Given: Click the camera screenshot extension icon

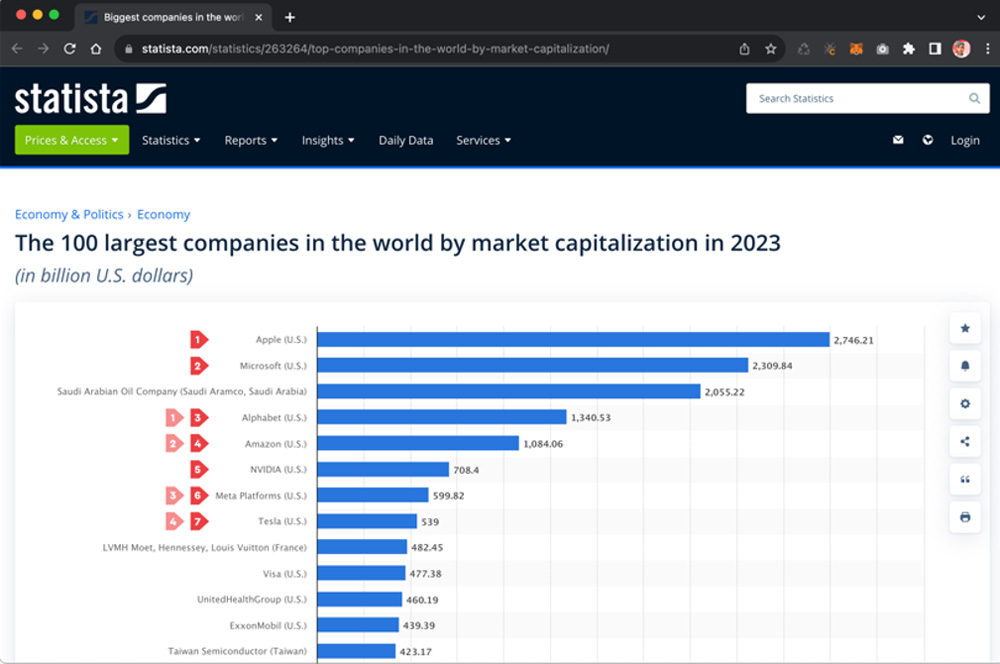Looking at the screenshot, I should click(x=883, y=48).
